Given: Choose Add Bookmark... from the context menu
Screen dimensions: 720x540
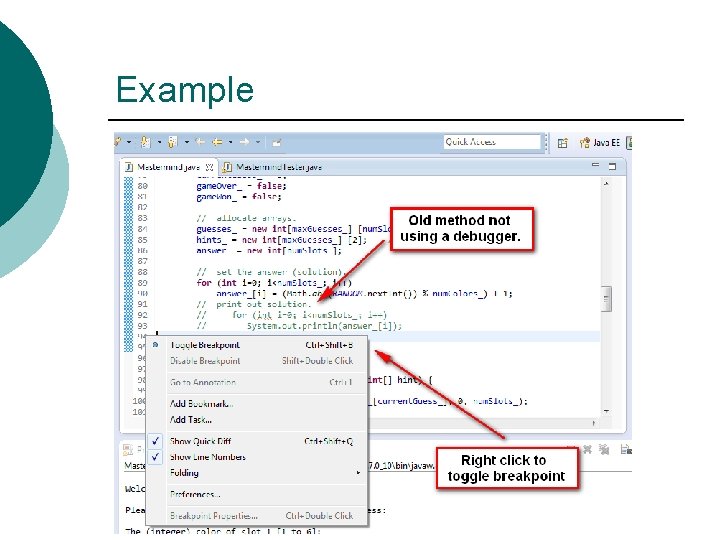Looking at the screenshot, I should click(x=257, y=404).
